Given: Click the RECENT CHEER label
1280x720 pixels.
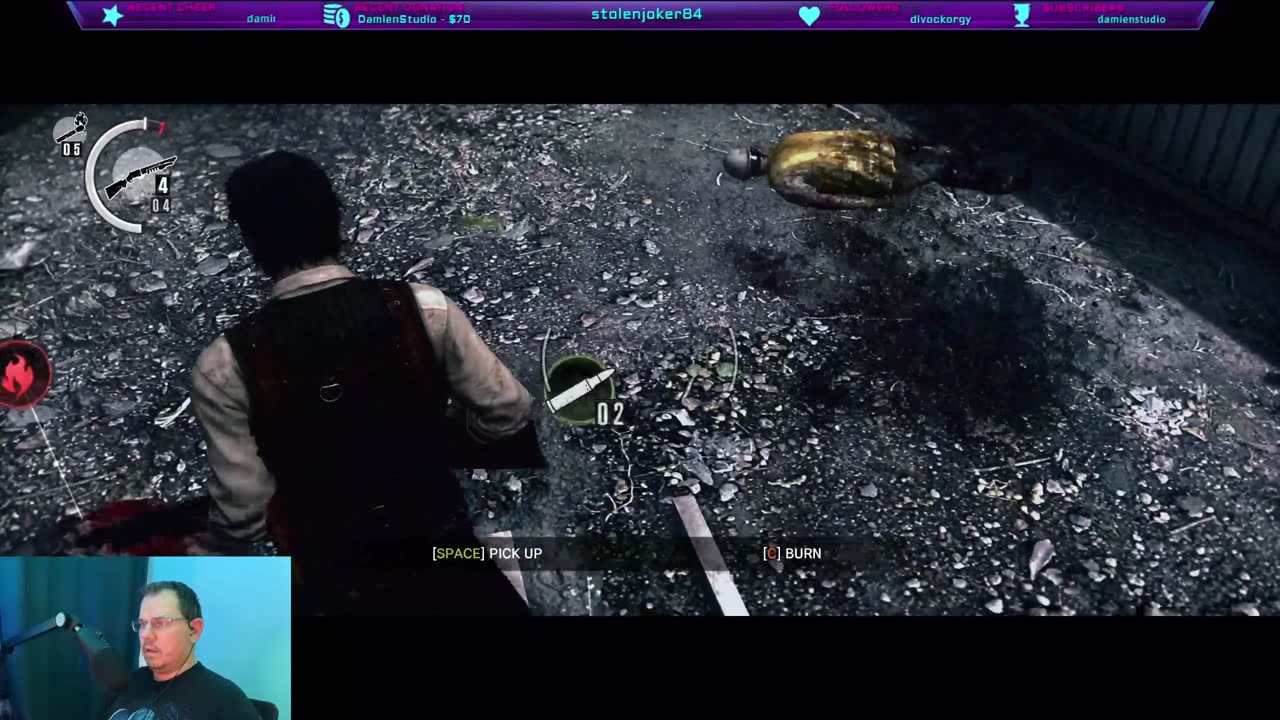Looking at the screenshot, I should (171, 7).
